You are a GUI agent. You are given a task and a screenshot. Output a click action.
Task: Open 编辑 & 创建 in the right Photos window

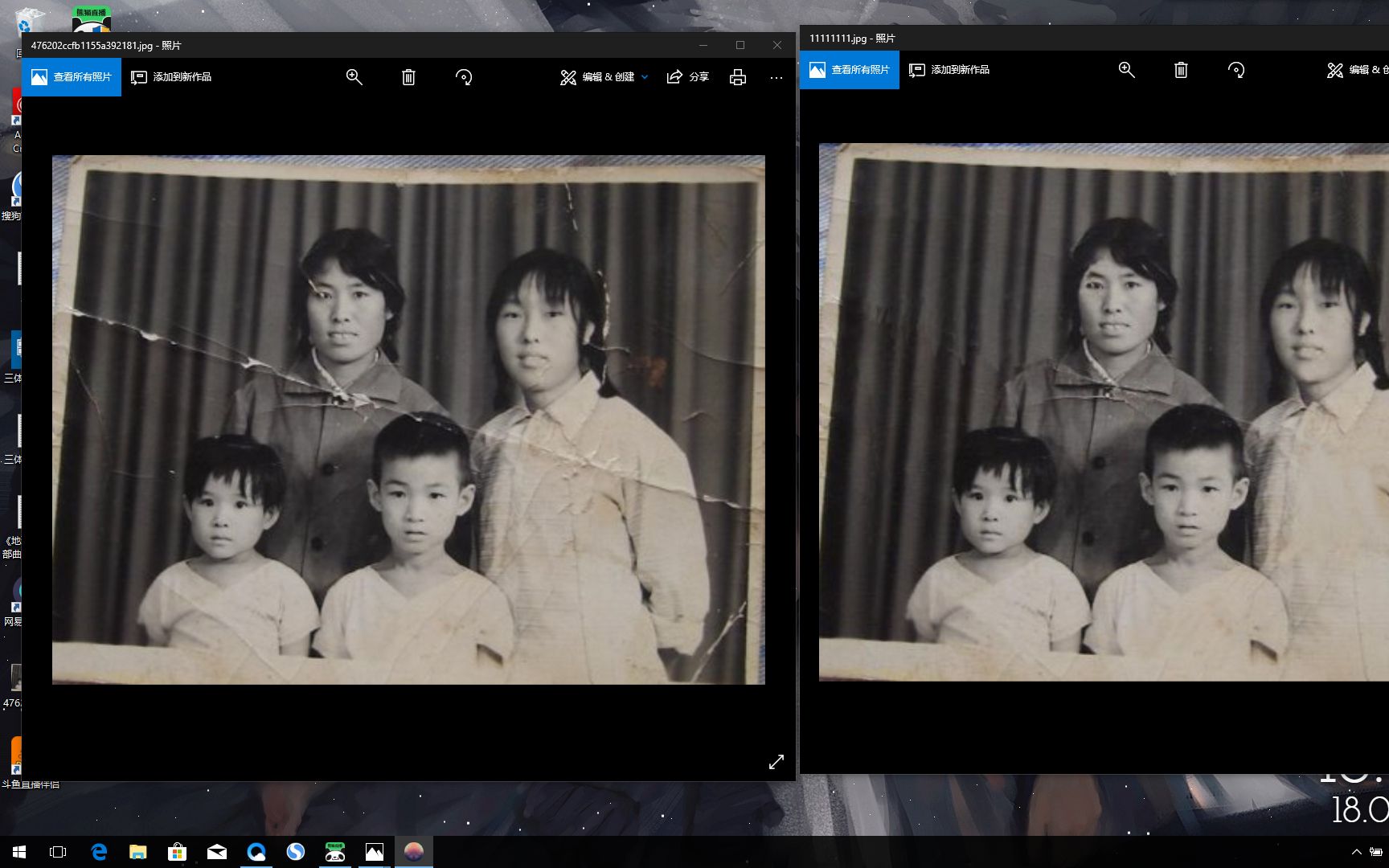(x=1358, y=70)
